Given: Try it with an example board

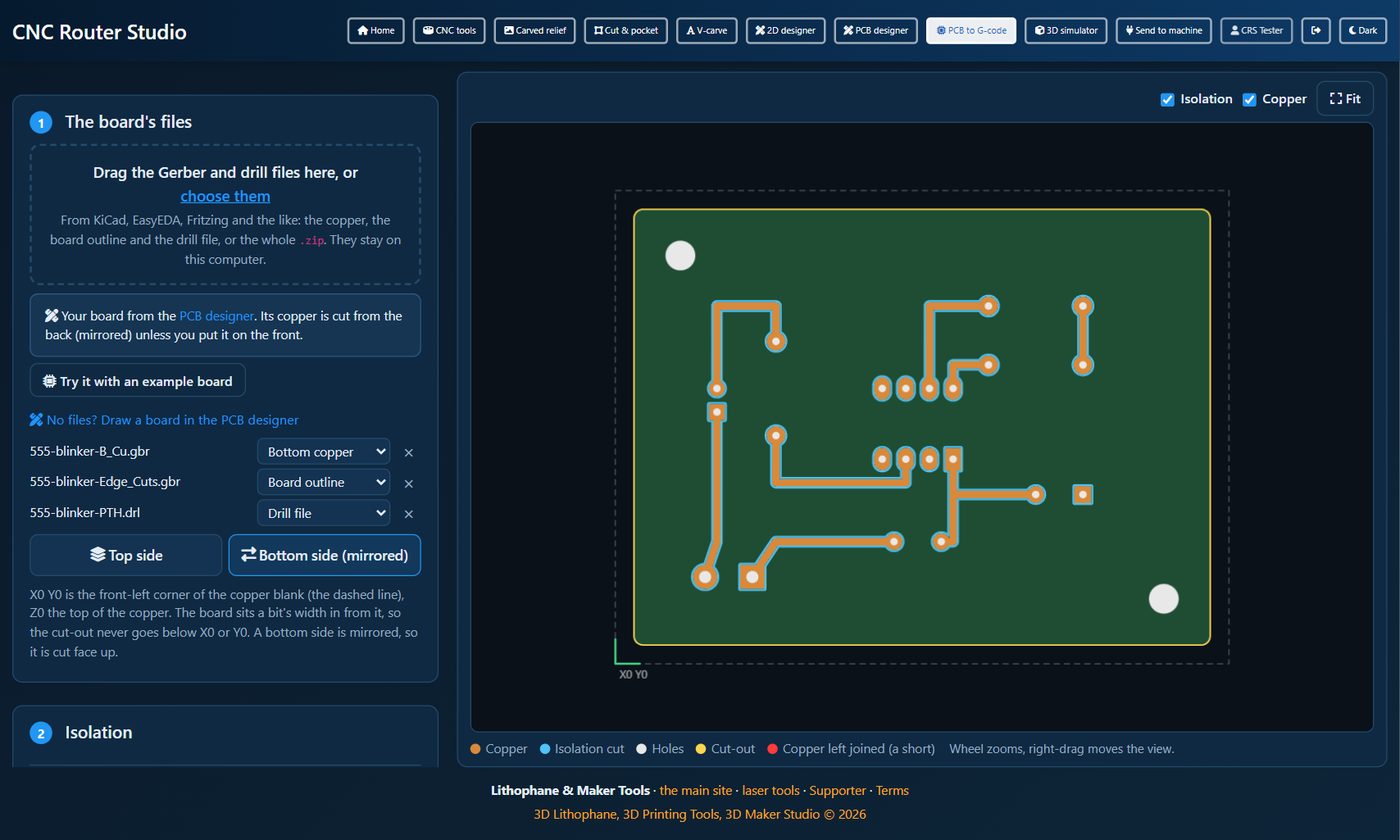Looking at the screenshot, I should (138, 381).
